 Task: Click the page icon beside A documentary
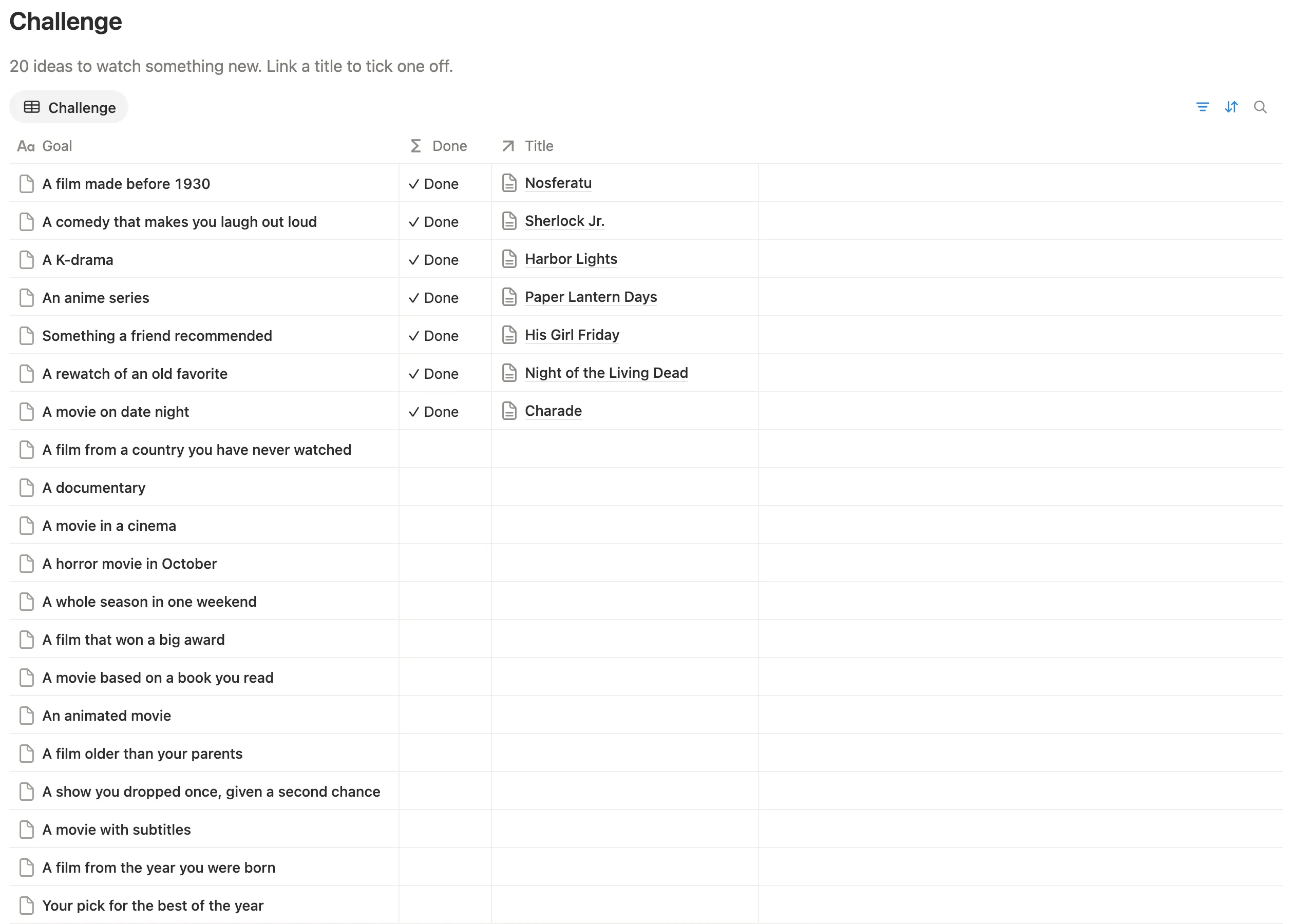click(x=26, y=488)
